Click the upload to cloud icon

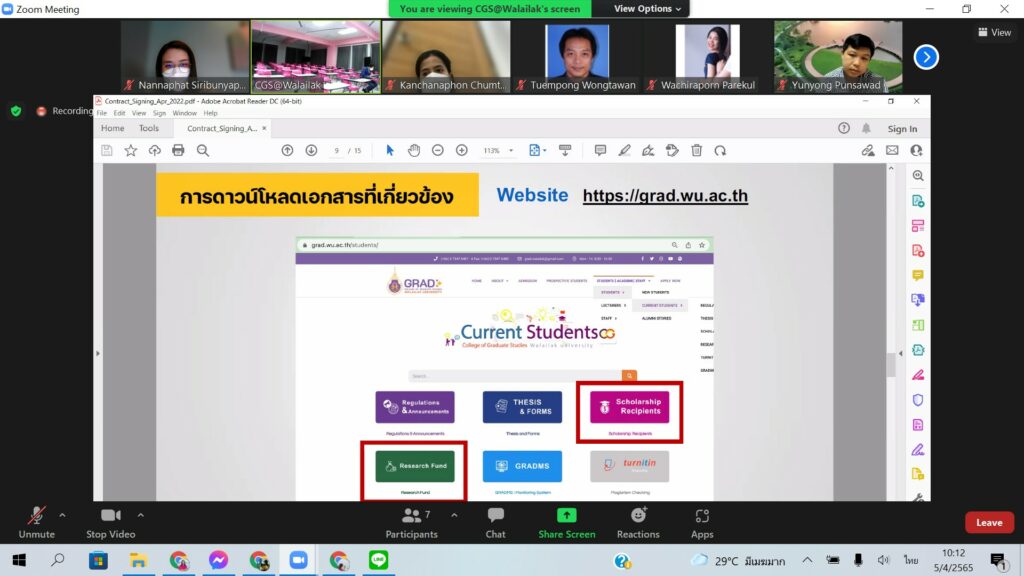pos(154,151)
